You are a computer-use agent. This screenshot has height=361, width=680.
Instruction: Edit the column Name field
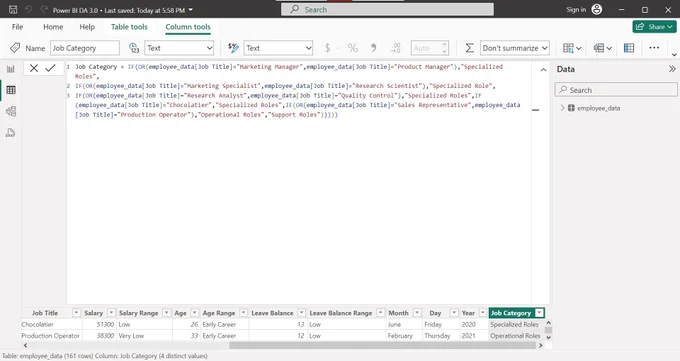pyautogui.click(x=85, y=48)
